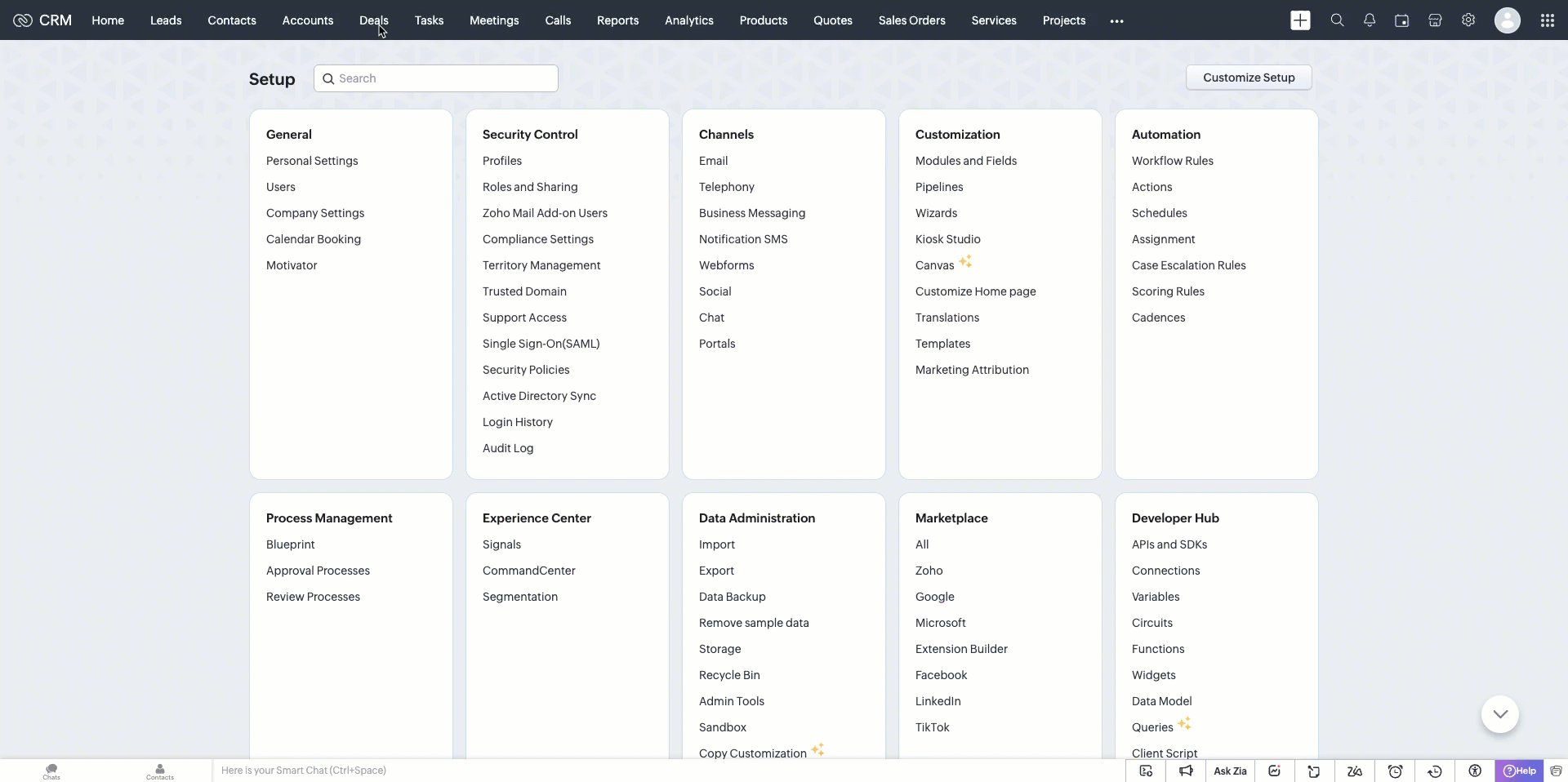
Task: Open the sticky note icon in bottom bar
Action: point(1314,771)
